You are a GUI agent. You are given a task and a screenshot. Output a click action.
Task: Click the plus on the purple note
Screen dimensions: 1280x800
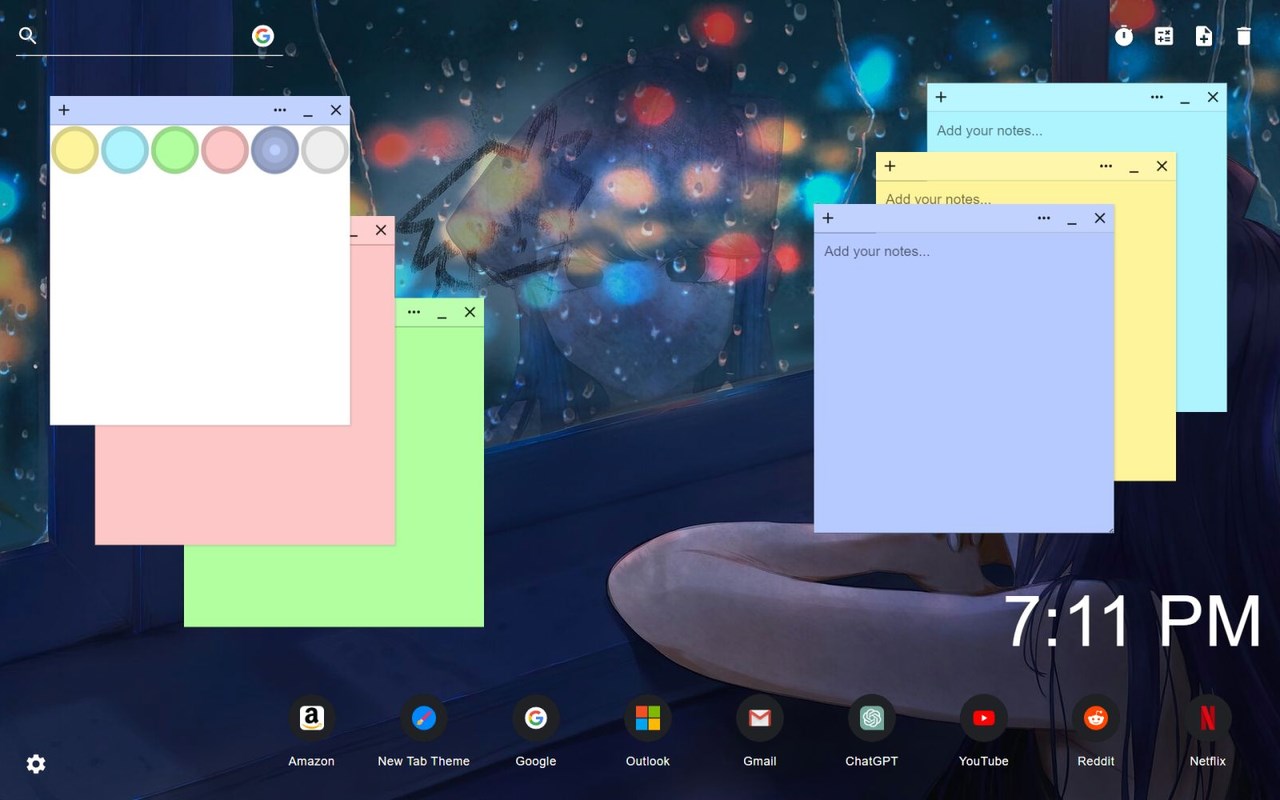coord(828,218)
